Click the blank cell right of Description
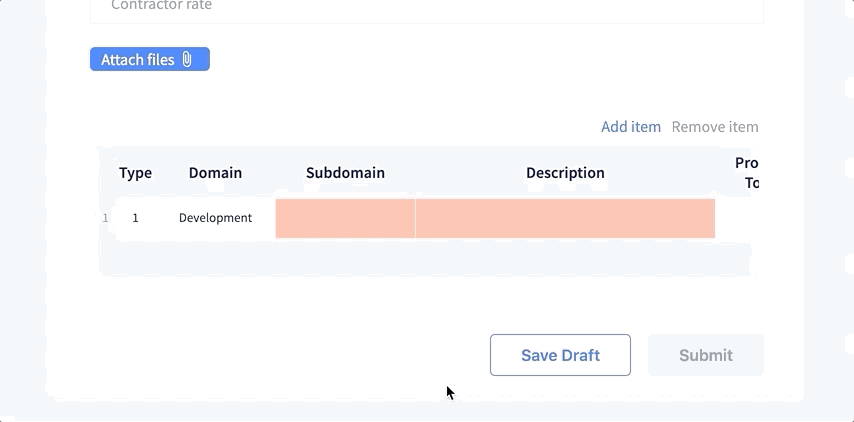Viewport: 854px width, 422px height. [x=736, y=218]
